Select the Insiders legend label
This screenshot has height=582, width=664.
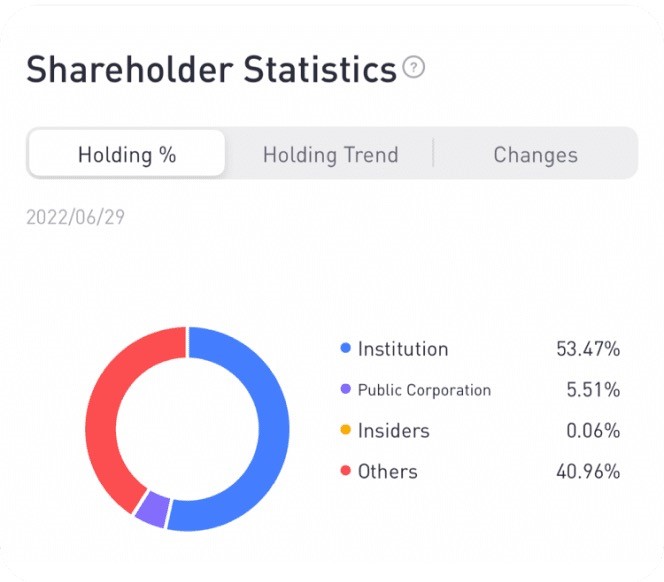(393, 431)
